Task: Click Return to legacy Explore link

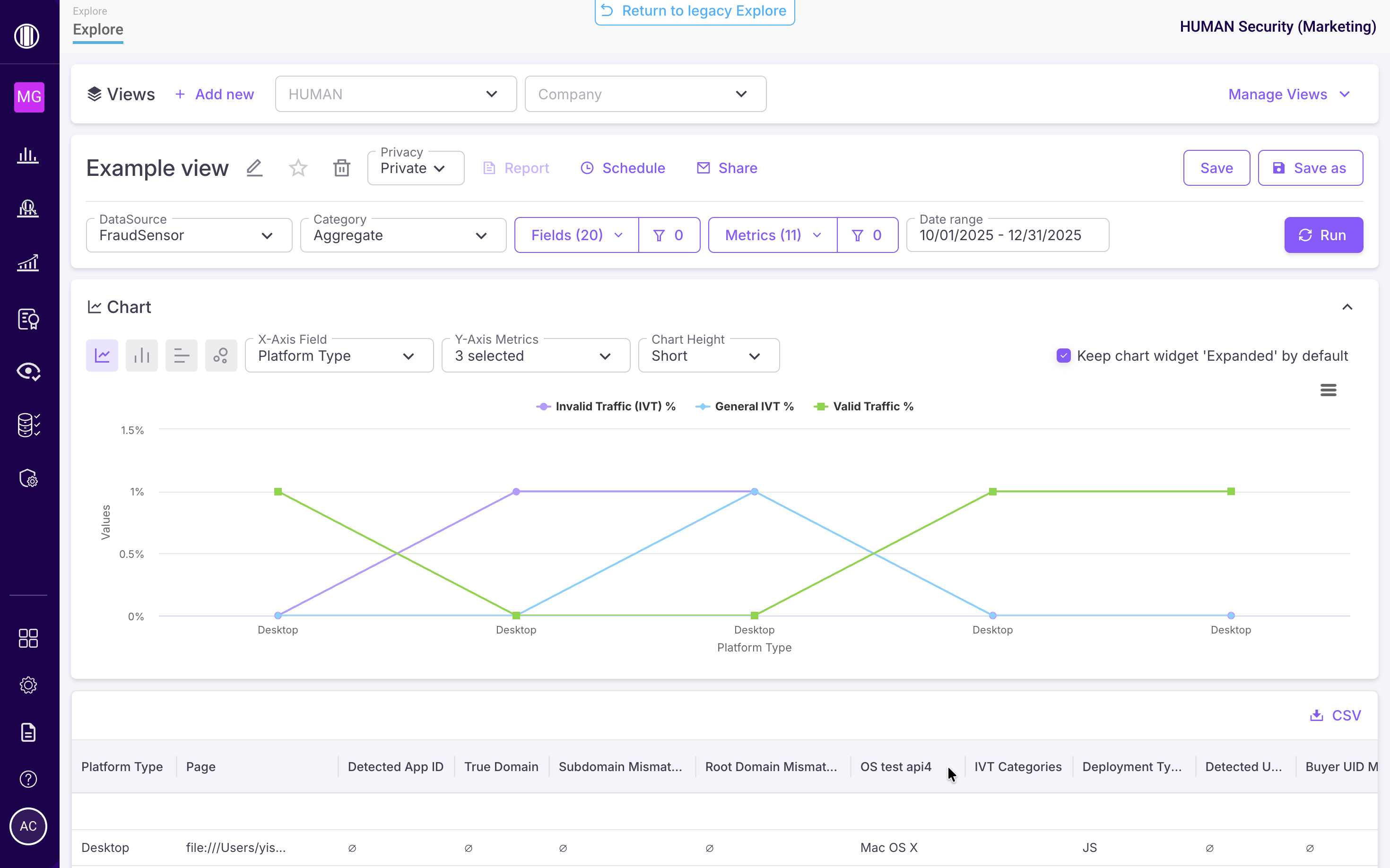Action: [695, 11]
